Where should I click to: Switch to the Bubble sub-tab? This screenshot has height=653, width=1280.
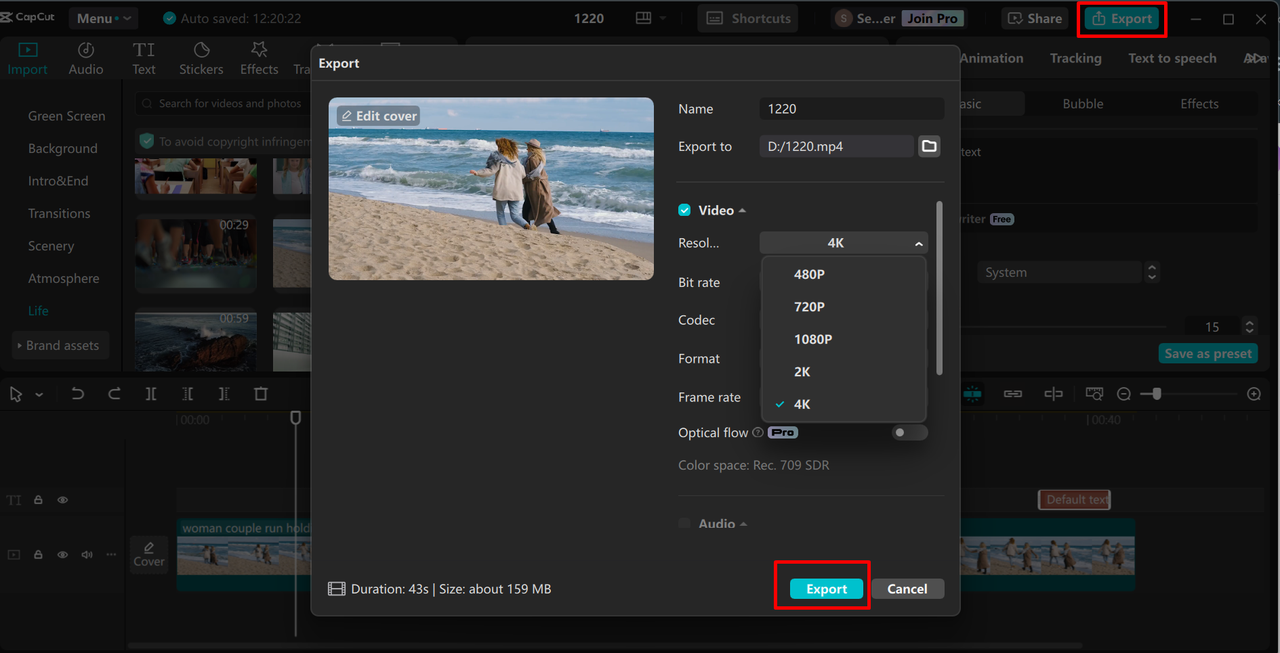pos(1083,104)
